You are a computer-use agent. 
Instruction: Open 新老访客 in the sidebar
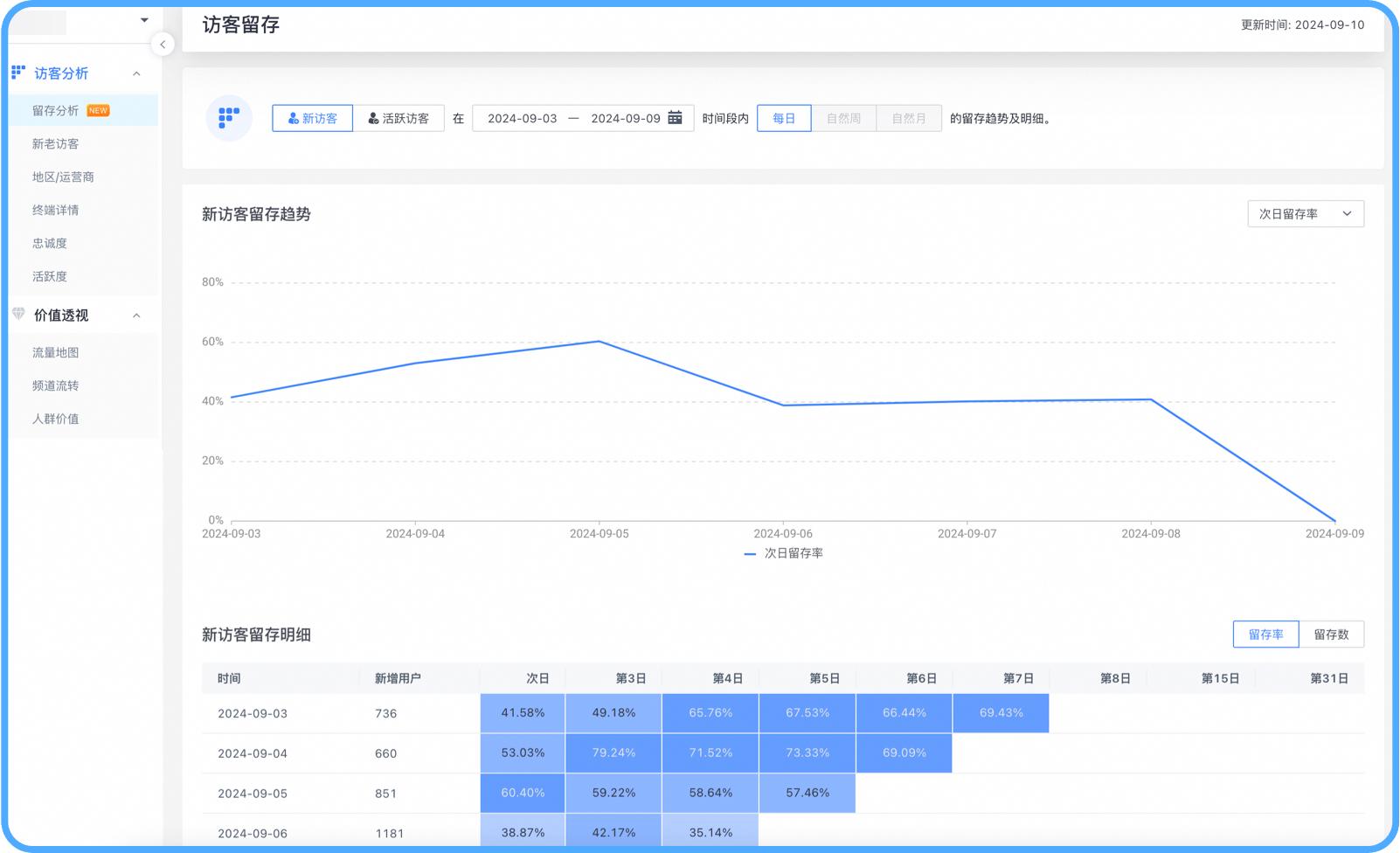[x=56, y=144]
